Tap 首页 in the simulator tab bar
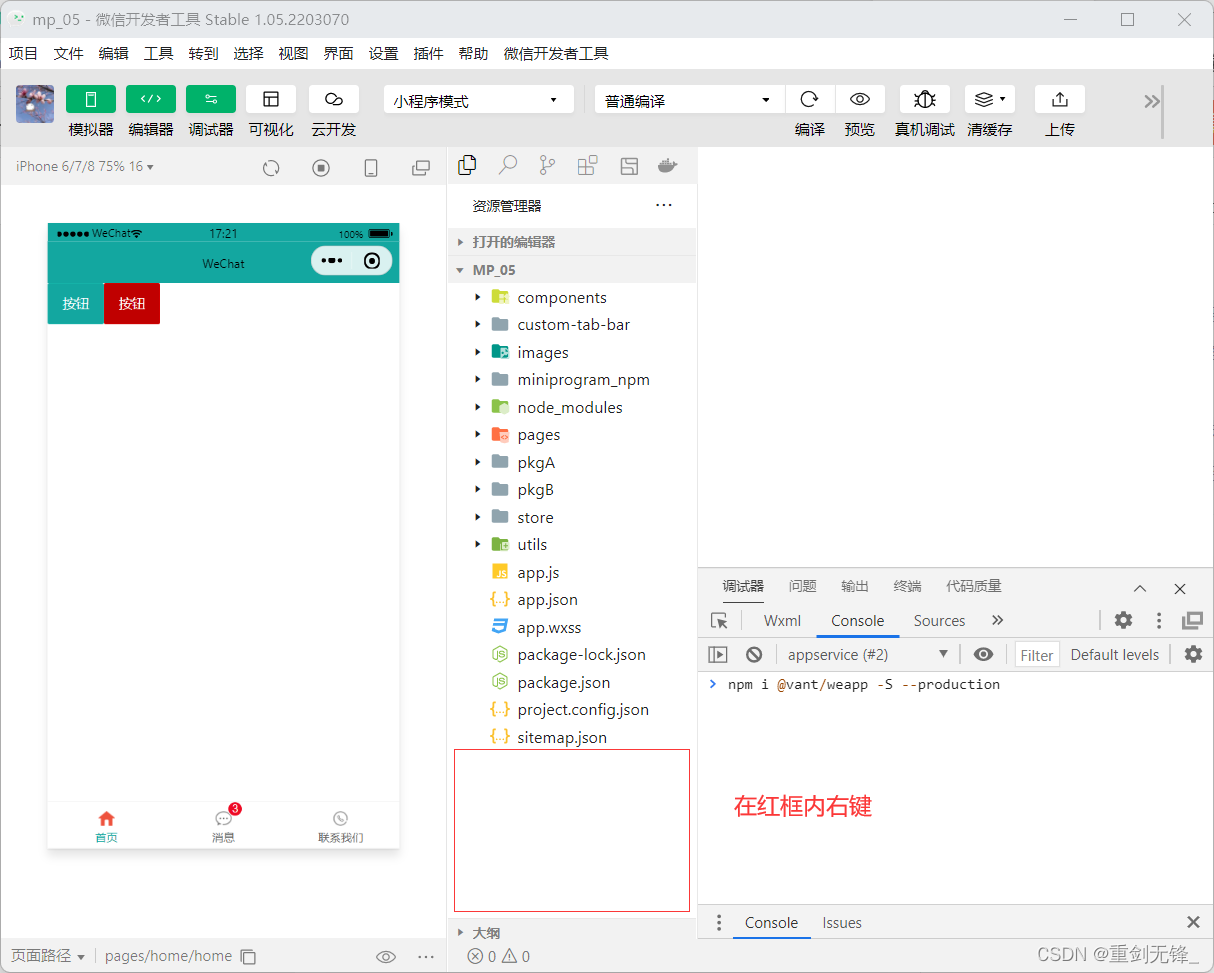Screen dimensions: 1214x973 106,825
